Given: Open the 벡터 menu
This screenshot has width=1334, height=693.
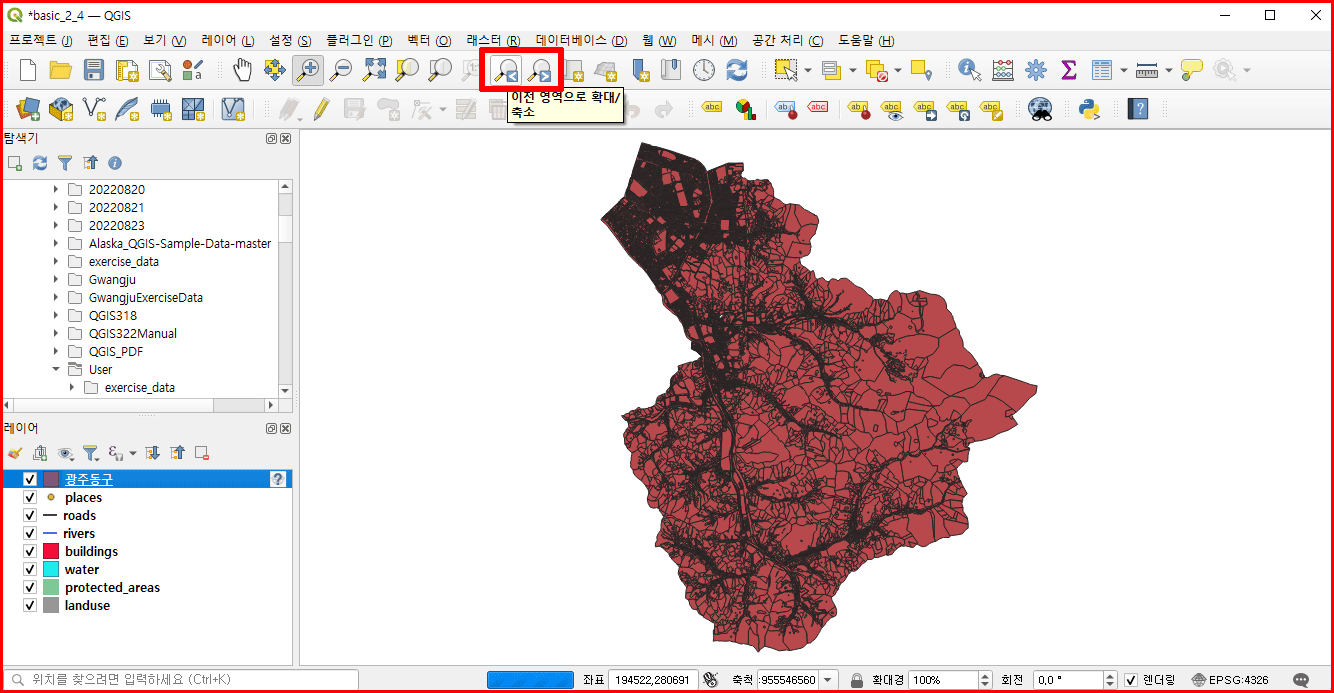Looking at the screenshot, I should point(430,41).
